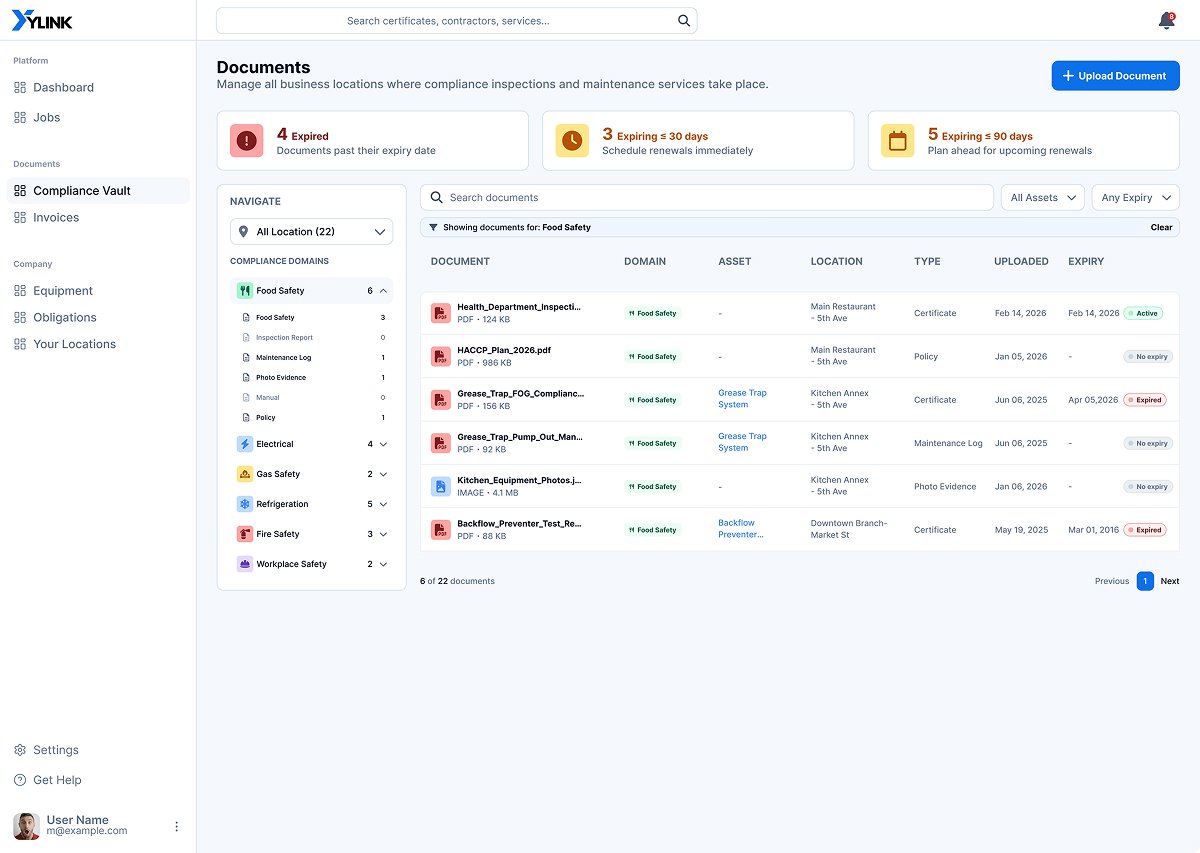1200x853 pixels.
Task: Click the UPLOADED column header
Action: tap(1021, 261)
